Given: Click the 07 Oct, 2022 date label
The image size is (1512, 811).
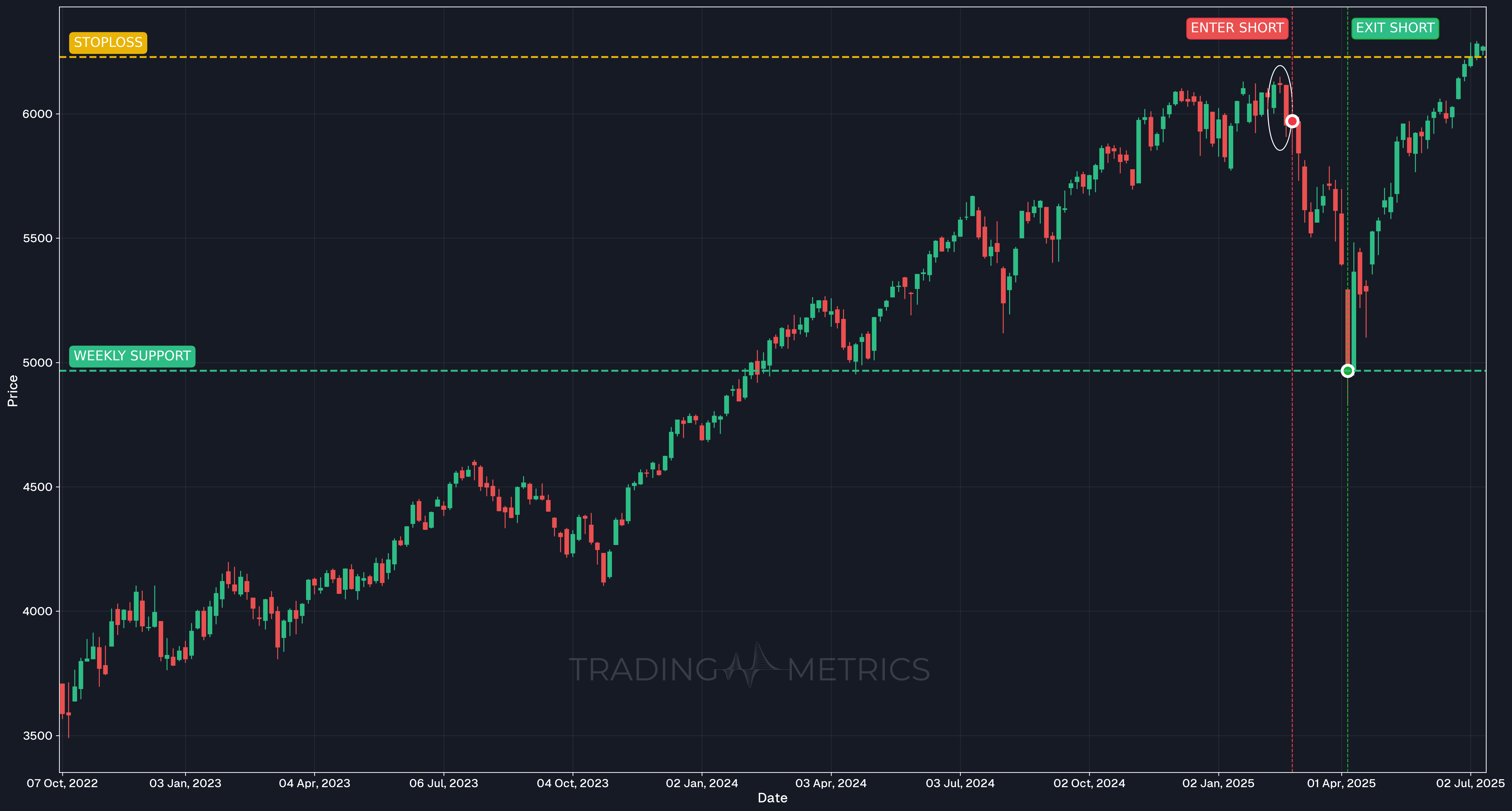Looking at the screenshot, I should point(62,784).
